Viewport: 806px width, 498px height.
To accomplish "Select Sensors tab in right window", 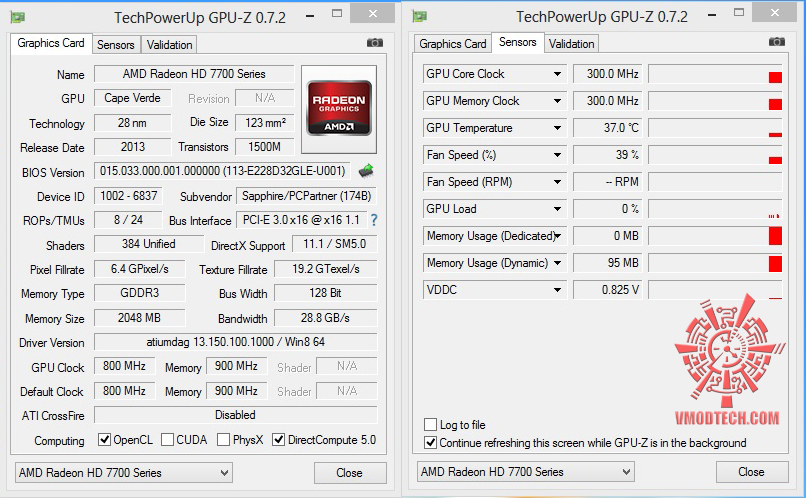I will pyautogui.click(x=518, y=42).
